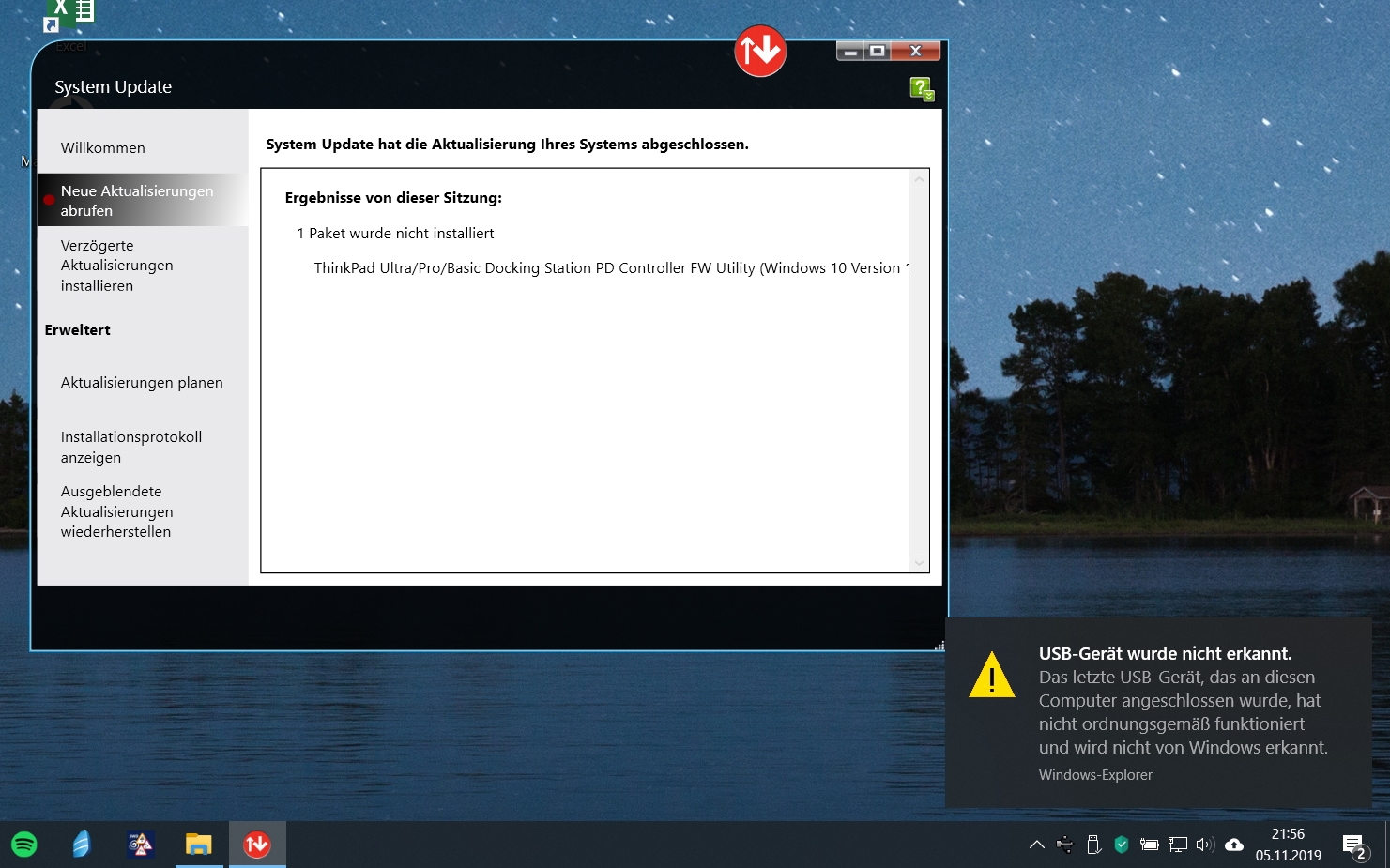Viewport: 1390px width, 868px height.
Task: Open the clock showing 21:56
Action: pos(1289,845)
